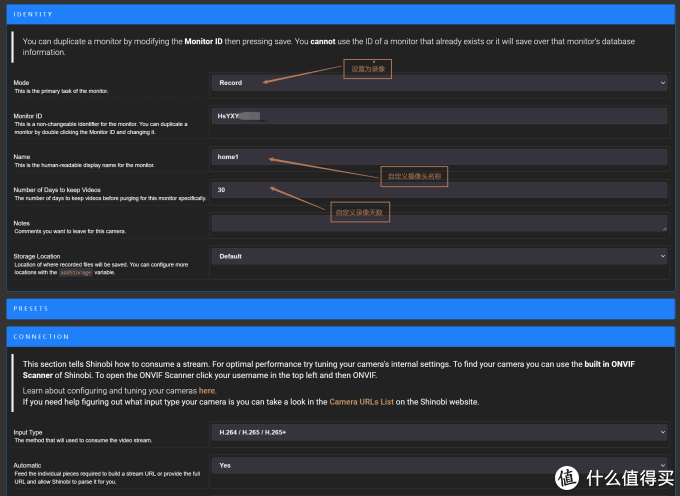
Task: Collapse the IDENTITY section header
Action: pos(340,15)
